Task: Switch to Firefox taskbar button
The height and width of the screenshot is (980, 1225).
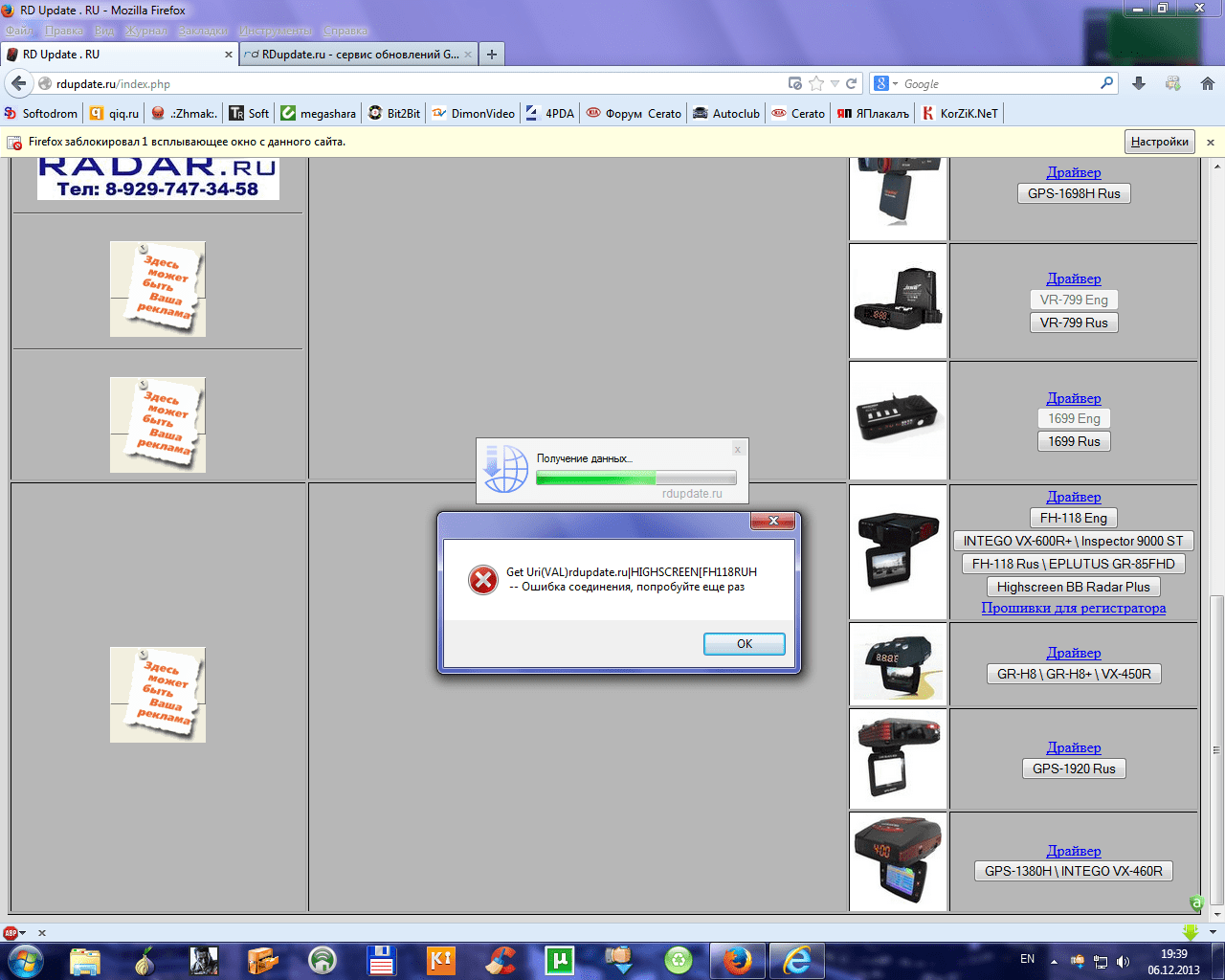Action: [x=737, y=960]
